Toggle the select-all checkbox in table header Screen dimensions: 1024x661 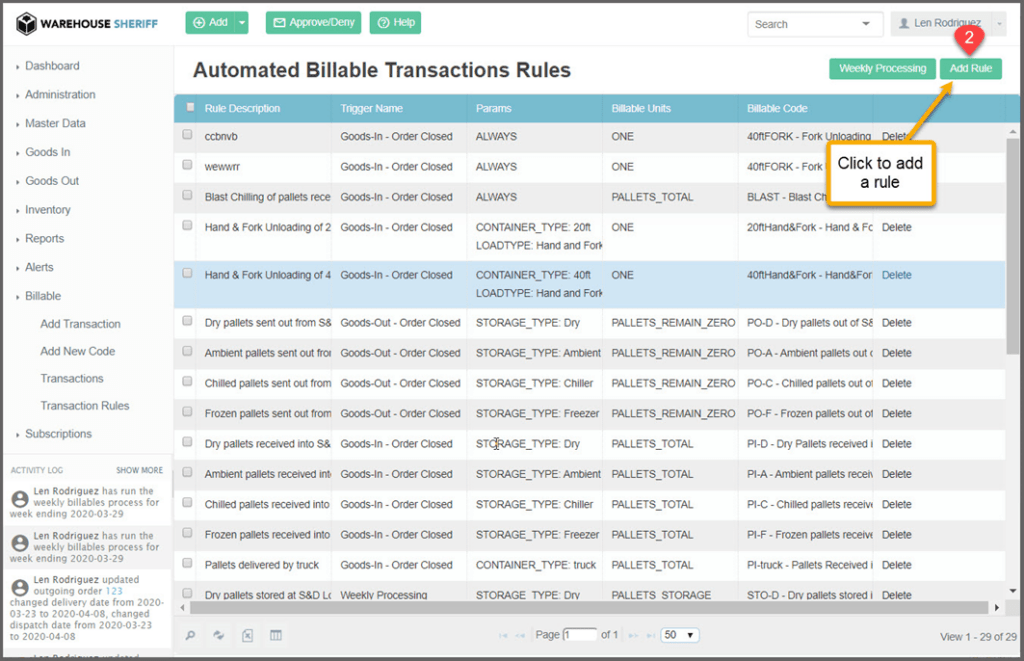[187, 106]
